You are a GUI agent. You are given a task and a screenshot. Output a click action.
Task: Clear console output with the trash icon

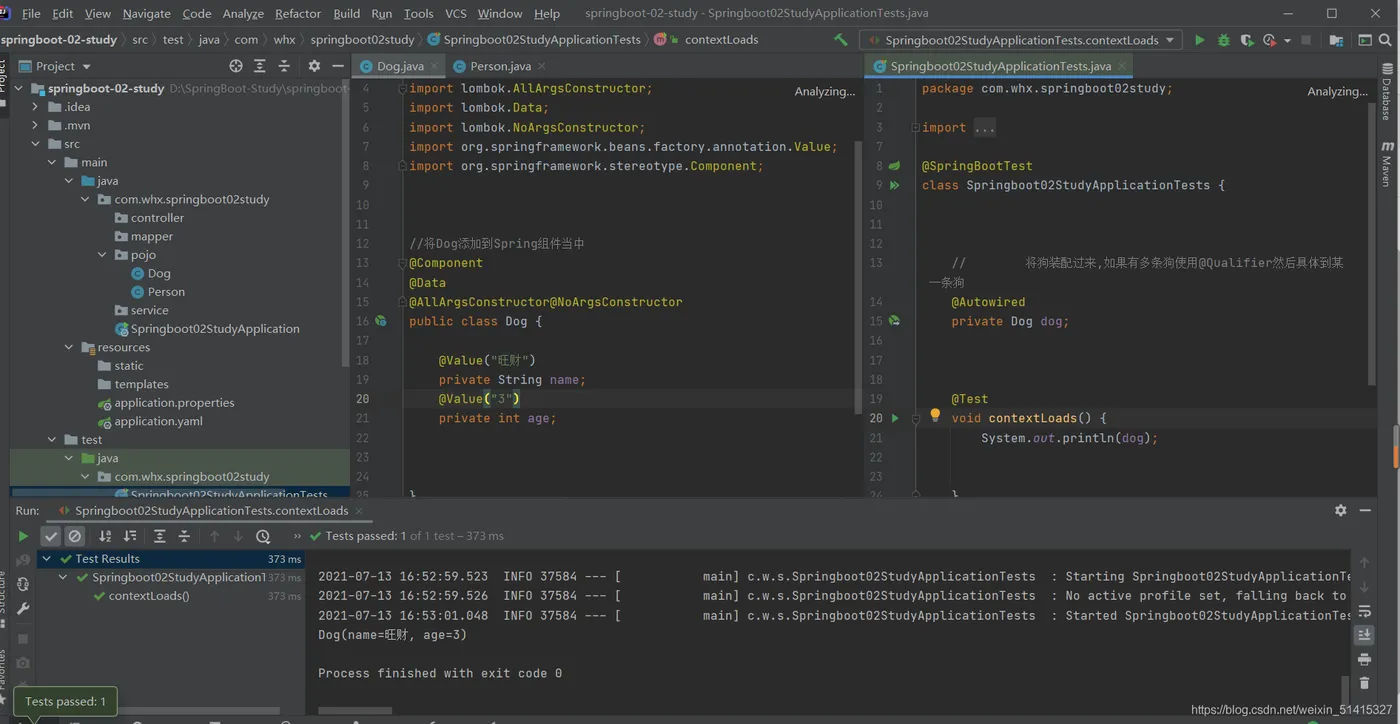pos(1364,683)
